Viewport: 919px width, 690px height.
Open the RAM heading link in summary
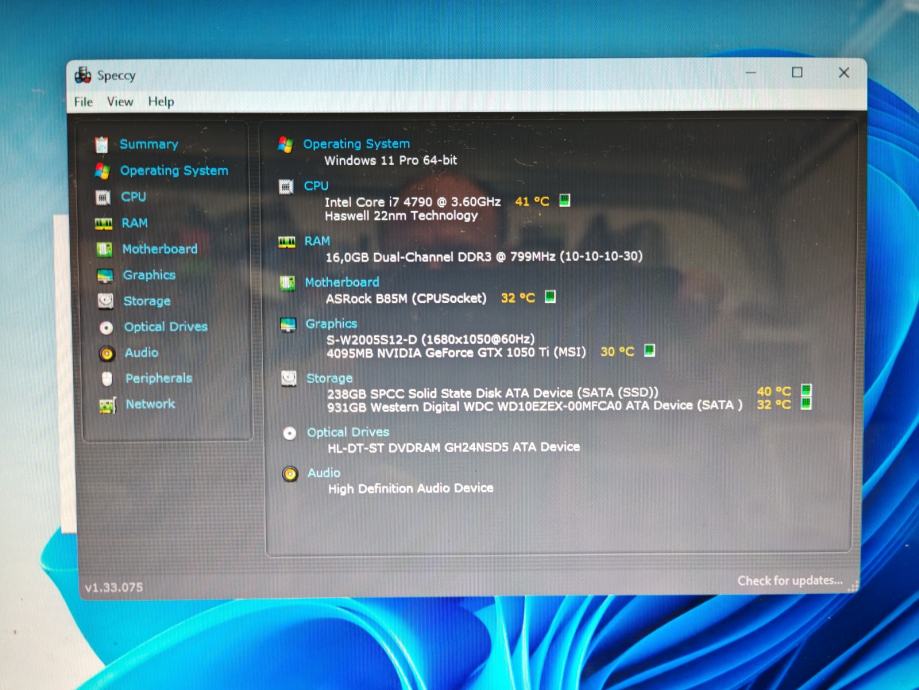click(317, 241)
